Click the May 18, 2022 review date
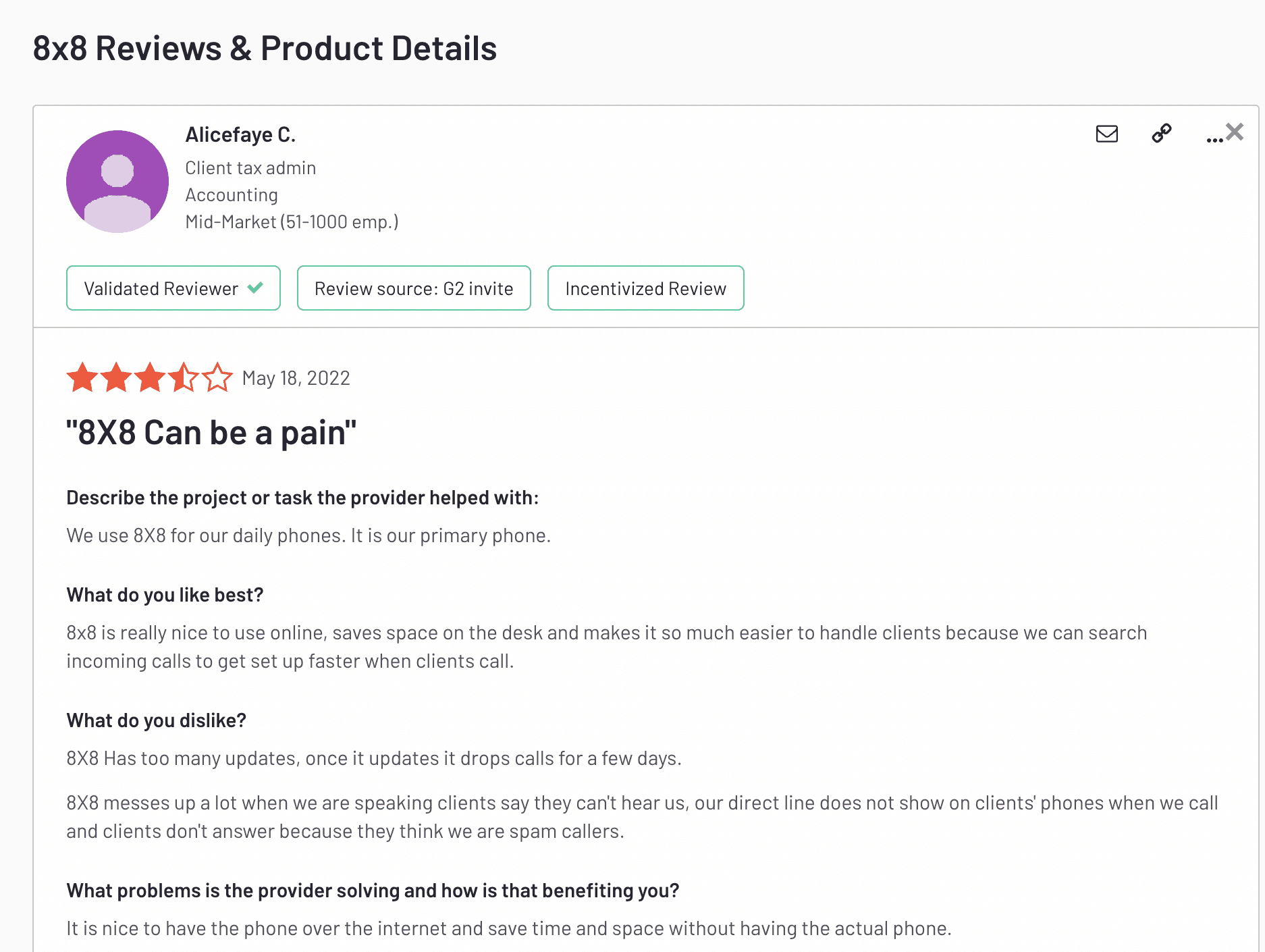This screenshot has height=952, width=1265. 296,378
